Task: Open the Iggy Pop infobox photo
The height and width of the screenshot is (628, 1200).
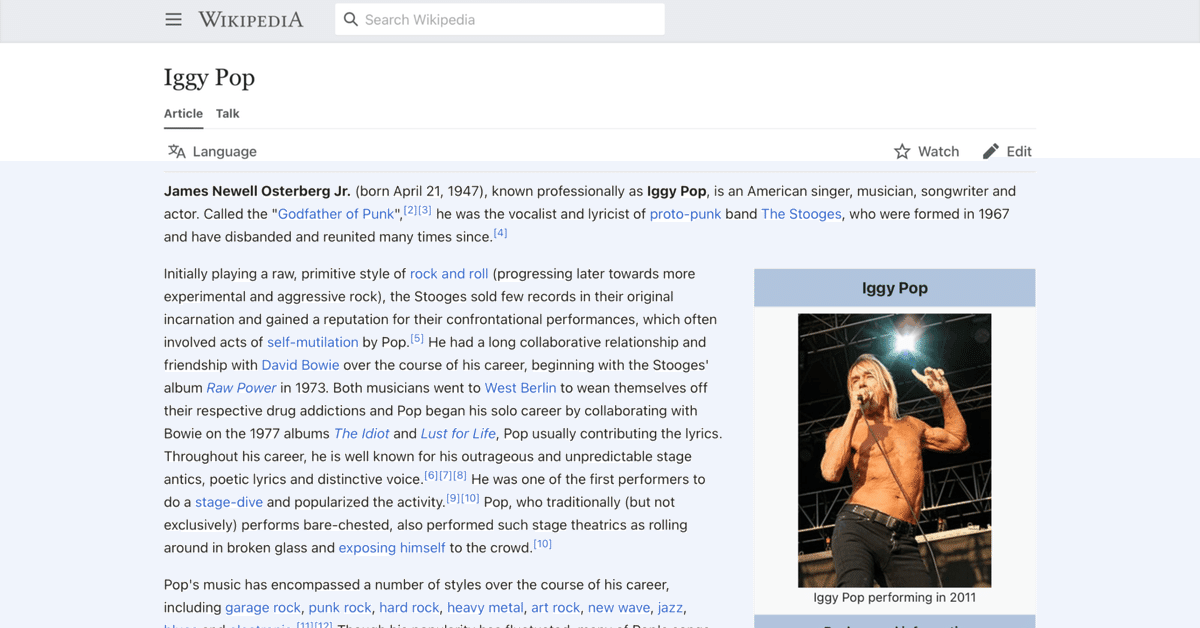Action: click(x=895, y=450)
